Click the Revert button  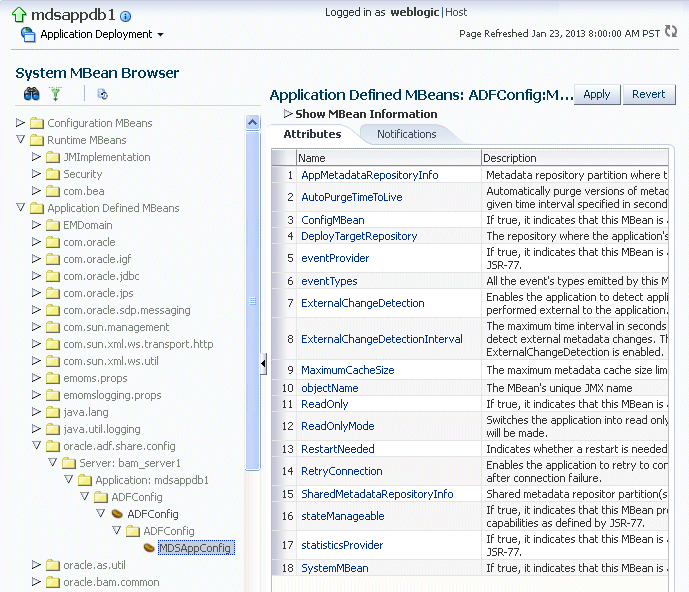pos(649,94)
